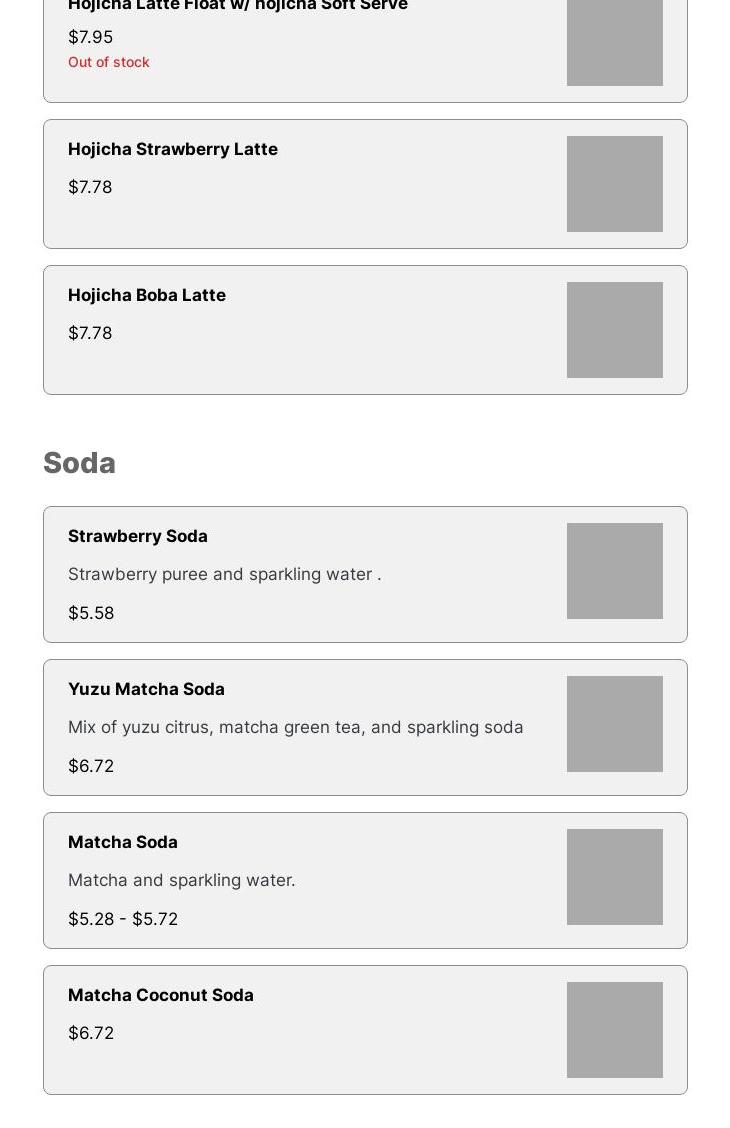Open the Strawberry Soda item title
This screenshot has width=730, height=1128.
pos(137,536)
